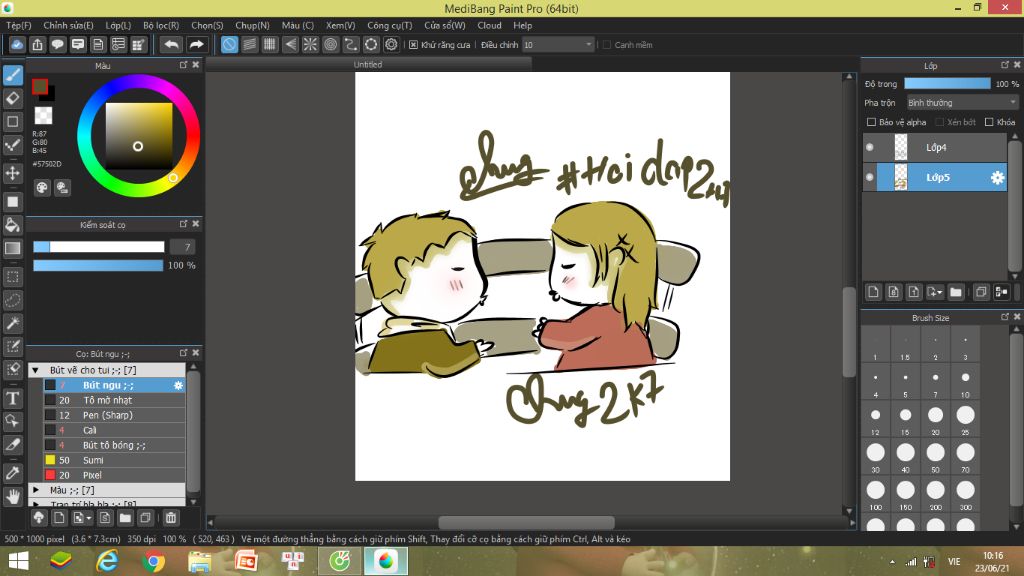The image size is (1024, 576).
Task: Enable Xén bớt checkbox
Action: [x=940, y=122]
